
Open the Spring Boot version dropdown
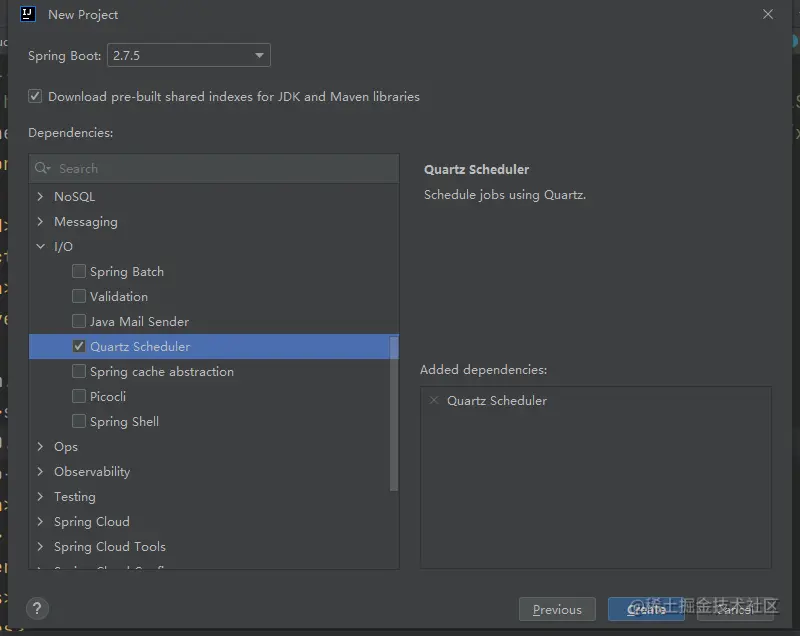tap(188, 55)
